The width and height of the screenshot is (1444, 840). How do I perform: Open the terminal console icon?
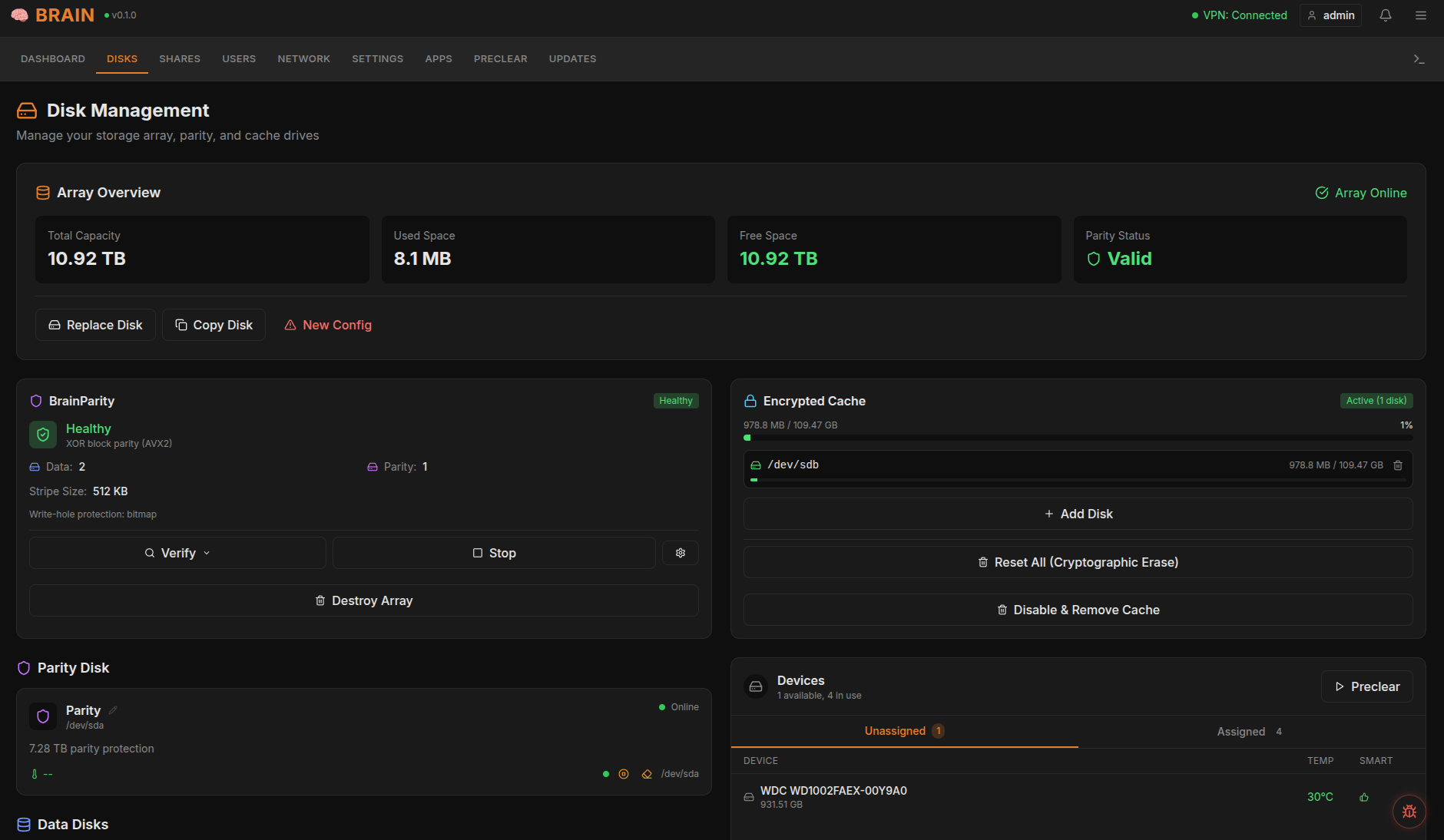(1419, 59)
